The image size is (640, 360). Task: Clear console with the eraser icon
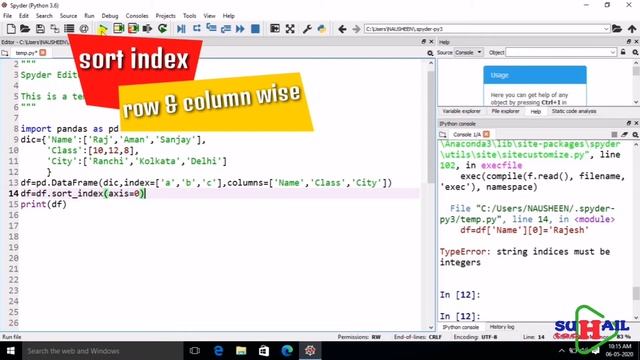point(624,134)
